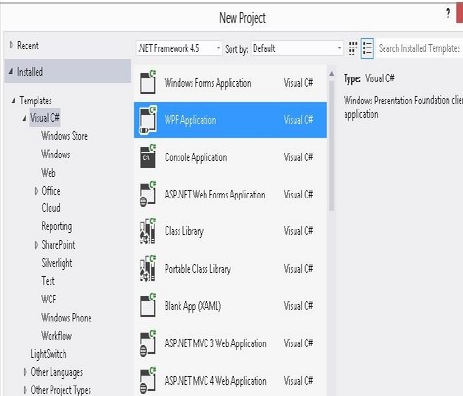Click the Windows Forms Application template icon
Image resolution: width=463 pixels, height=396 pixels.
click(148, 83)
